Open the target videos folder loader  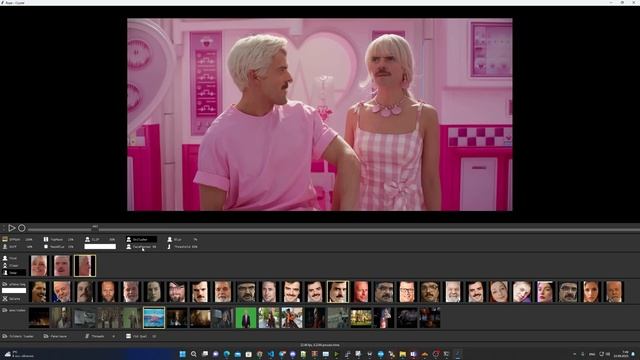coord(13,310)
